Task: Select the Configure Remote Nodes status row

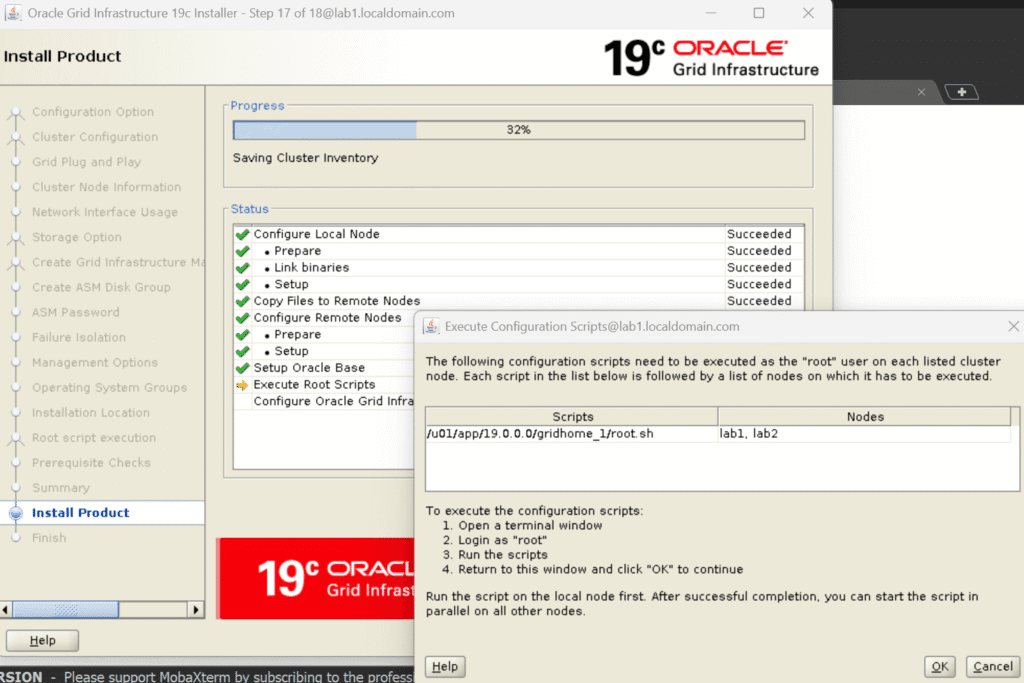Action: [x=324, y=317]
